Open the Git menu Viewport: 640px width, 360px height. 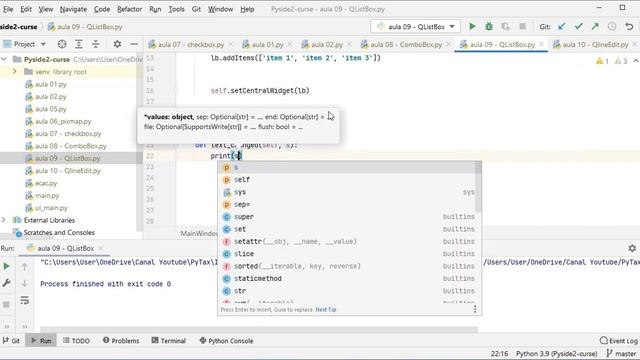[196, 9]
